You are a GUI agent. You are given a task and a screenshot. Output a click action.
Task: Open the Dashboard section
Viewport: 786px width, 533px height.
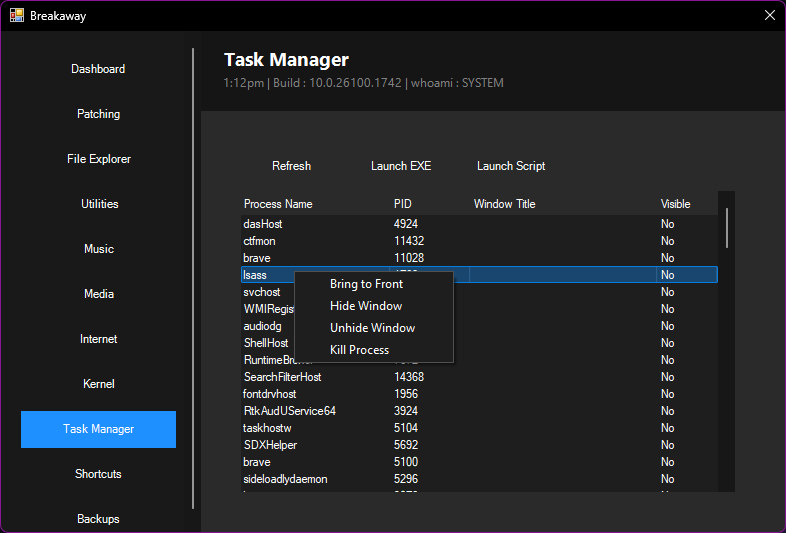click(x=98, y=69)
